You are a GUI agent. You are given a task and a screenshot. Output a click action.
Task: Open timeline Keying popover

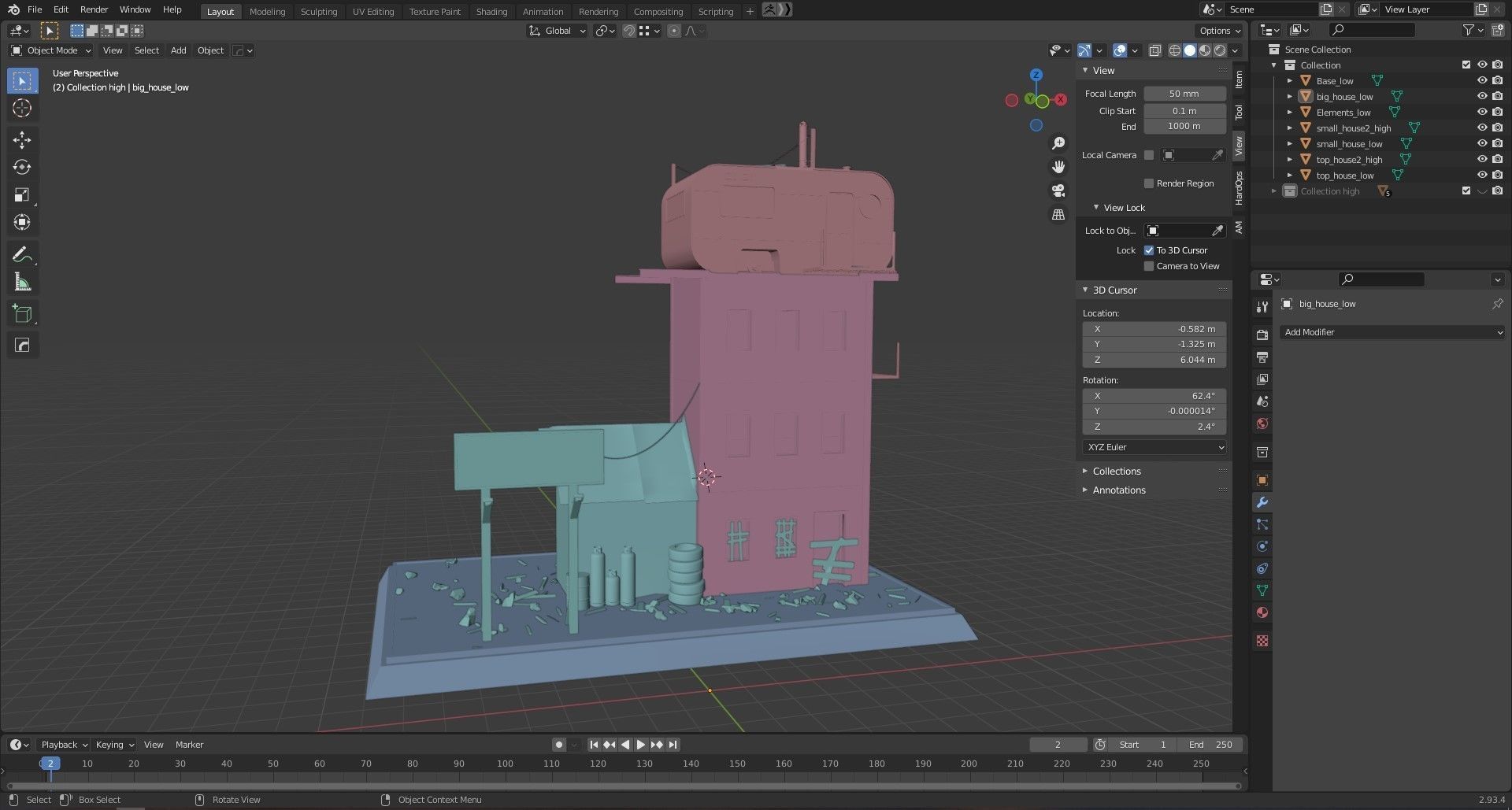pyautogui.click(x=114, y=745)
